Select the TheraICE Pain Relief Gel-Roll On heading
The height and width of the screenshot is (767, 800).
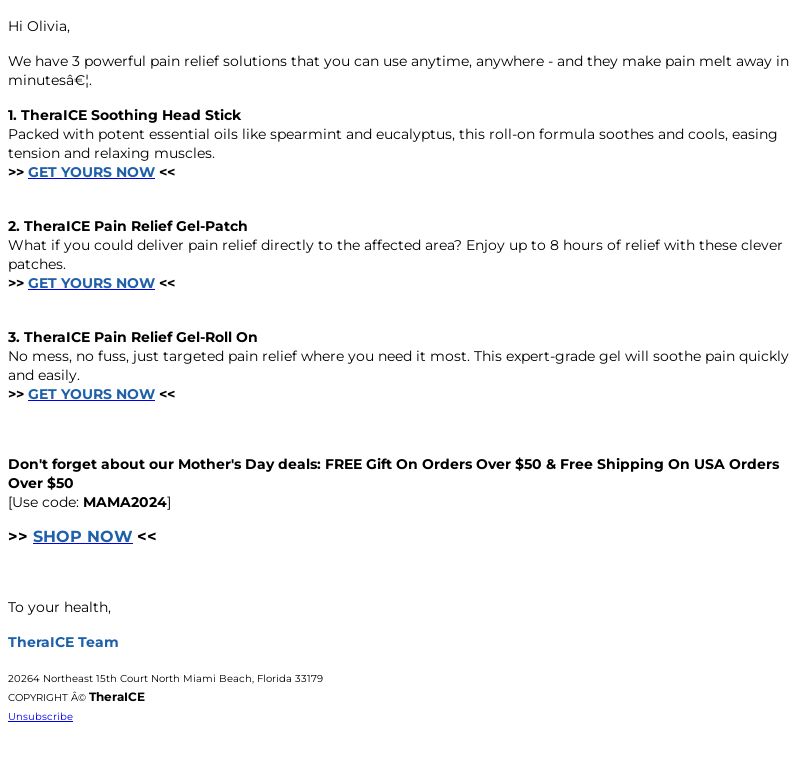point(133,337)
